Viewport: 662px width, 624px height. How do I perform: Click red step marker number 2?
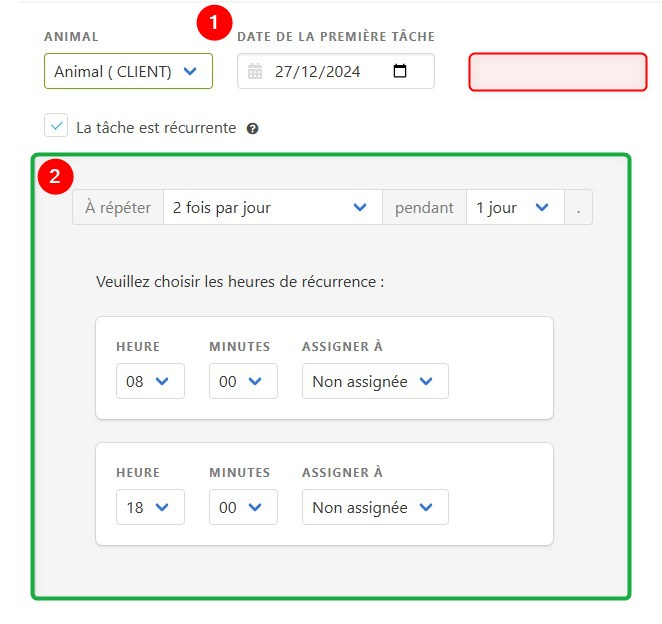coord(55,176)
